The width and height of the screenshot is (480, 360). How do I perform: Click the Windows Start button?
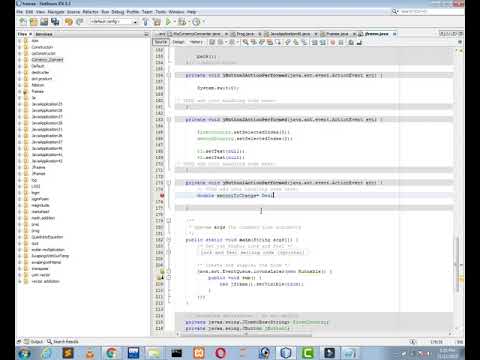[25, 353]
